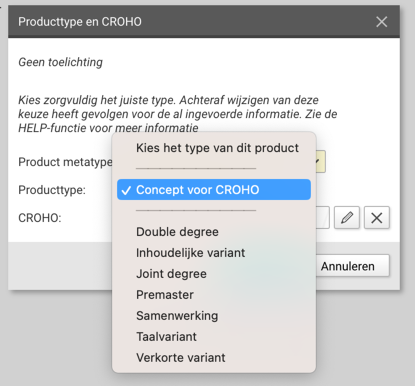The image size is (415, 386).
Task: Click the Product metatype label
Action: point(65,162)
